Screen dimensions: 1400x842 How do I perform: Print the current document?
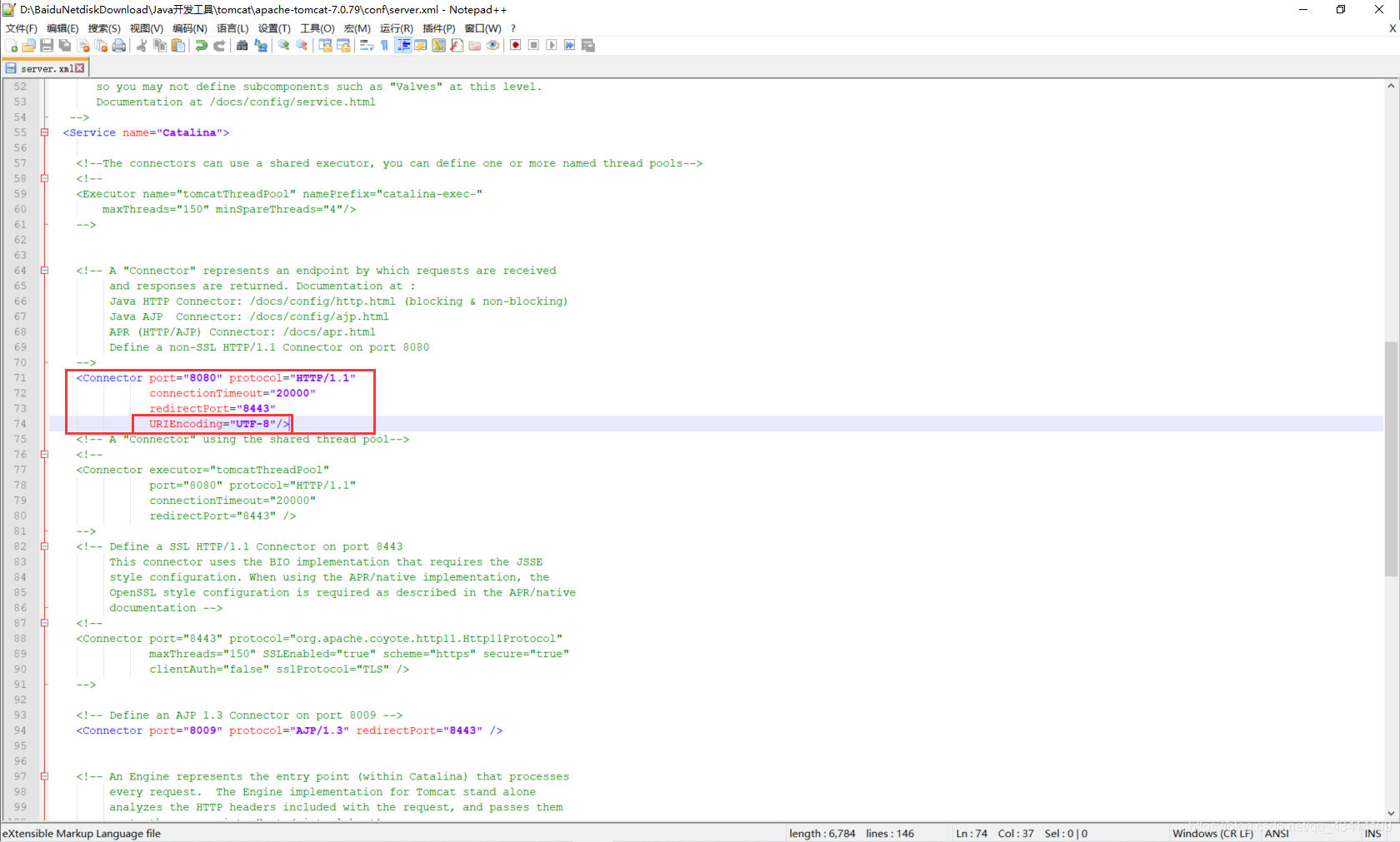tap(119, 45)
